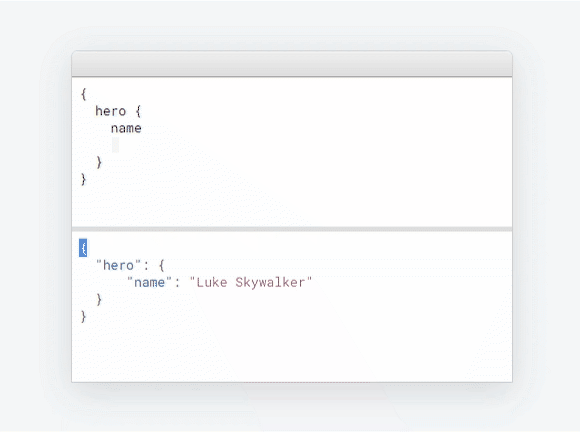Click the final closing brace in query
Viewport: 580px width, 432px height.
[x=84, y=179]
